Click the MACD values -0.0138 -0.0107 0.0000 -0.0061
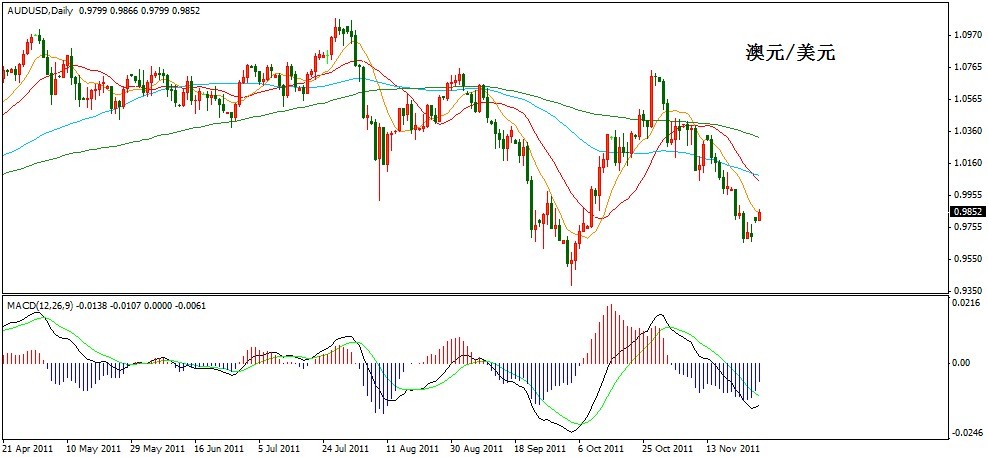 click(142, 305)
